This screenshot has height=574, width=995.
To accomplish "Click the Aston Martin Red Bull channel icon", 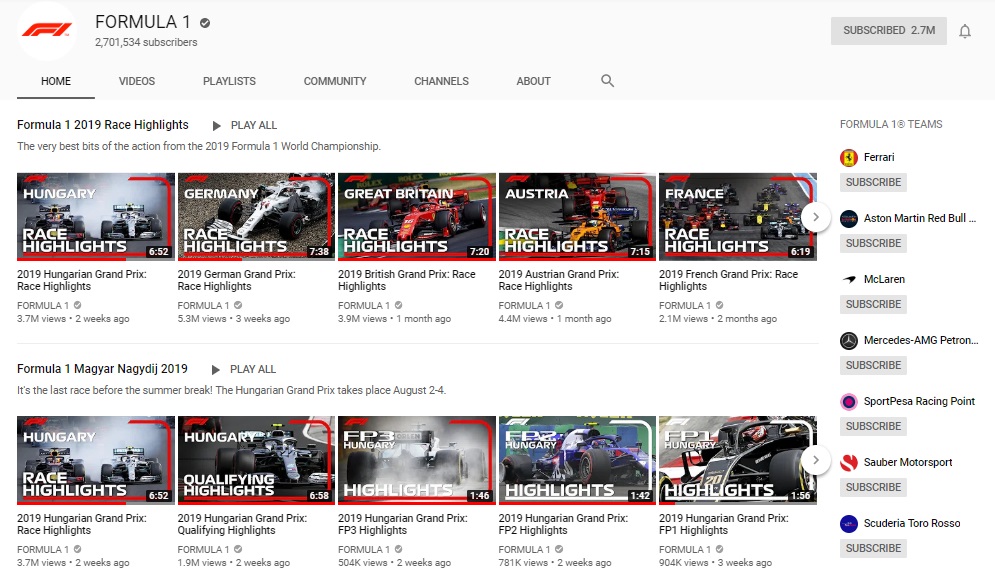I will pyautogui.click(x=849, y=219).
